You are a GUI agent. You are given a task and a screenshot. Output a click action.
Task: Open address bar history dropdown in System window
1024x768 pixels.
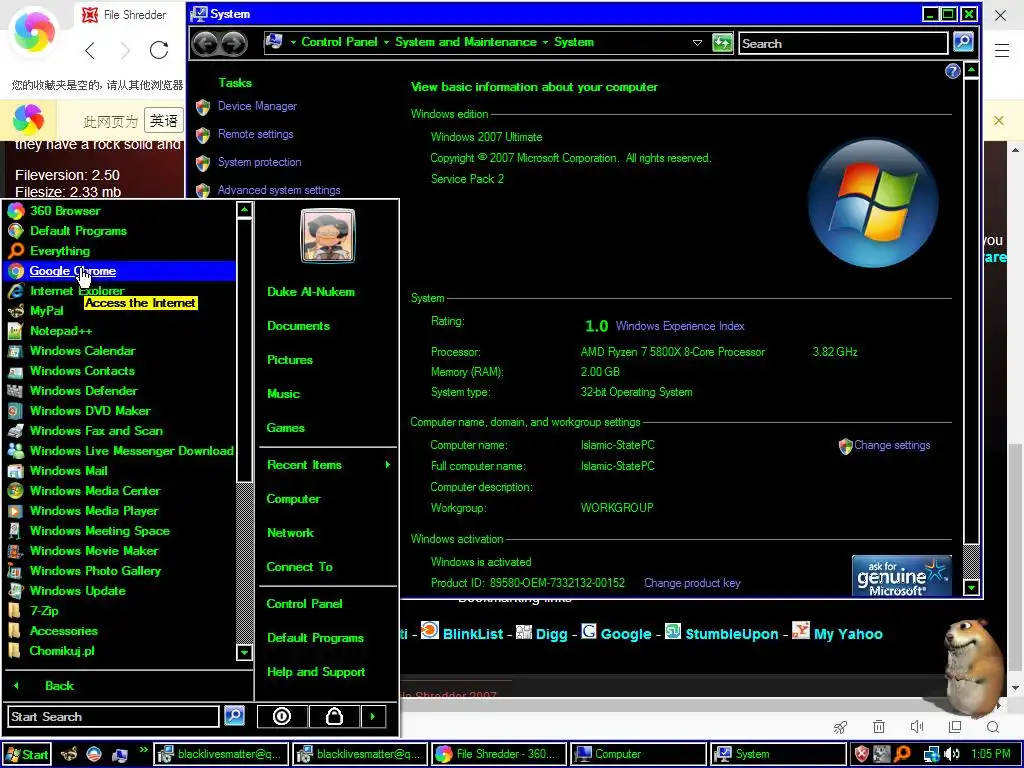tap(697, 43)
